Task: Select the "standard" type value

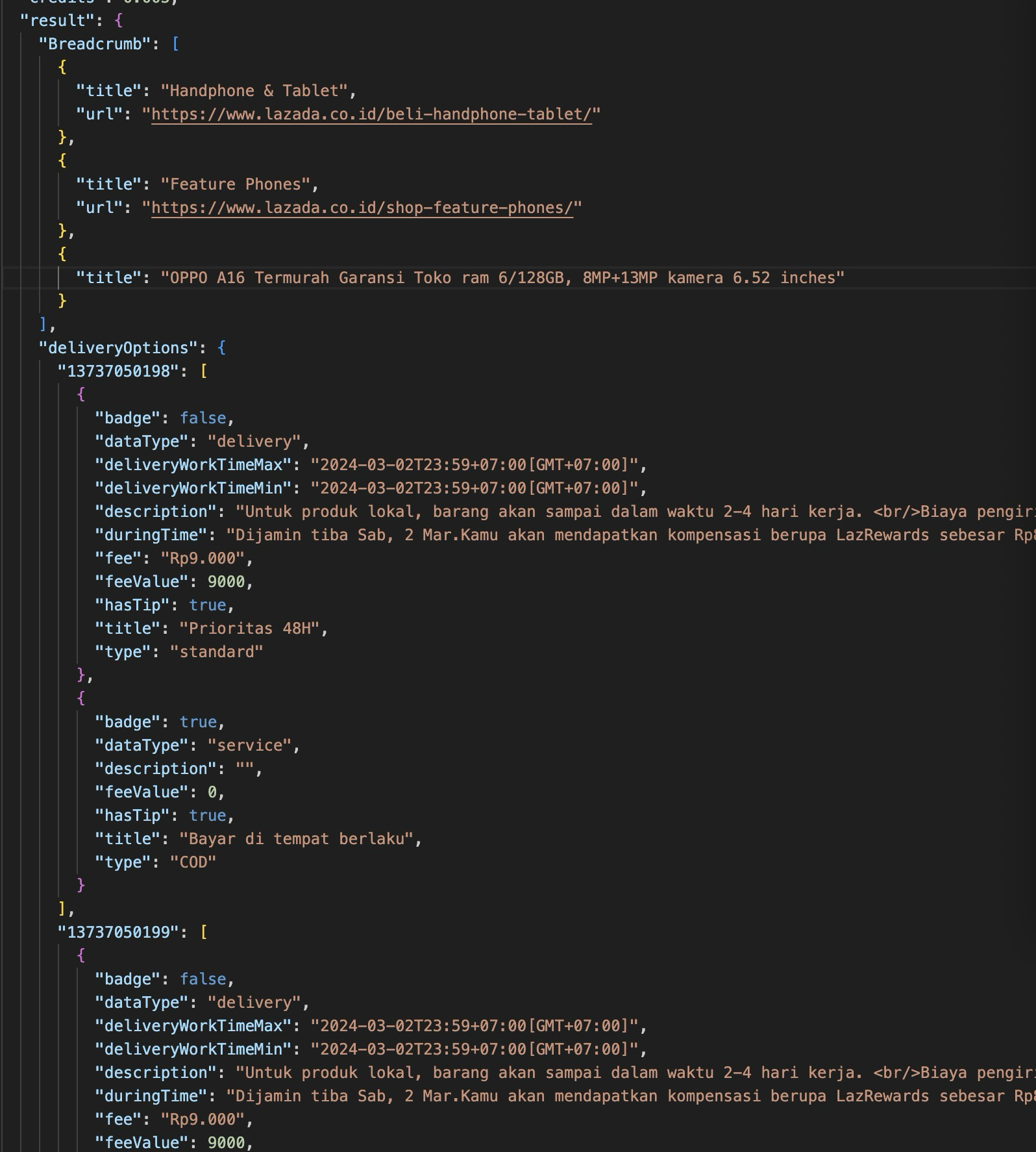Action: pyautogui.click(x=217, y=652)
